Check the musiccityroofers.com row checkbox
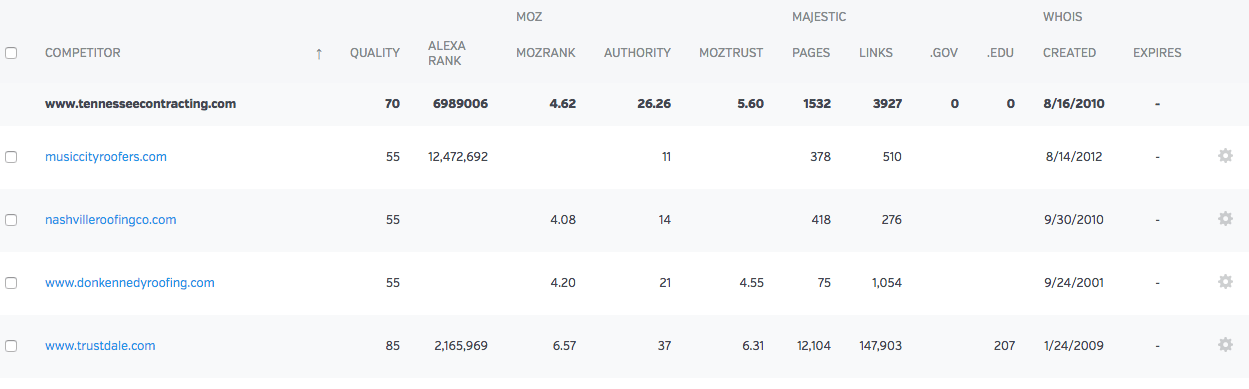The image size is (1249, 389). point(11,157)
